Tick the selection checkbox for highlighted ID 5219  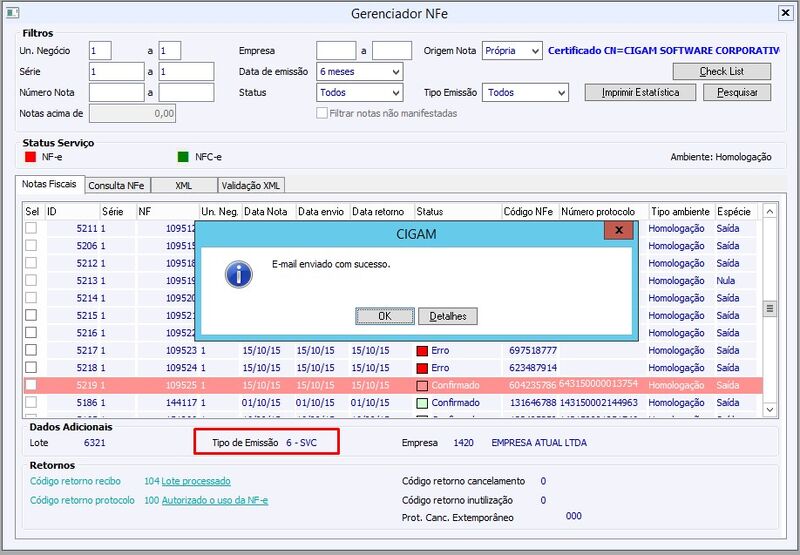pos(31,385)
